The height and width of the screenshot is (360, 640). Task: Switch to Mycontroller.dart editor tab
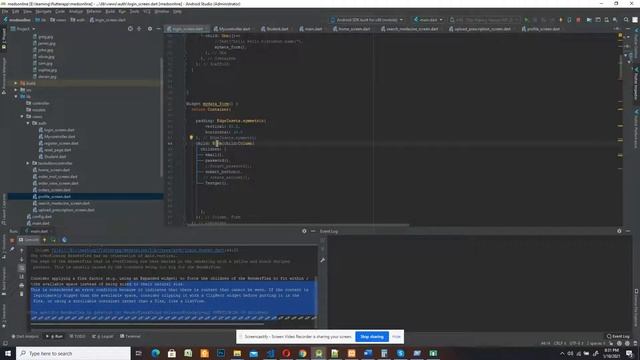(x=232, y=29)
